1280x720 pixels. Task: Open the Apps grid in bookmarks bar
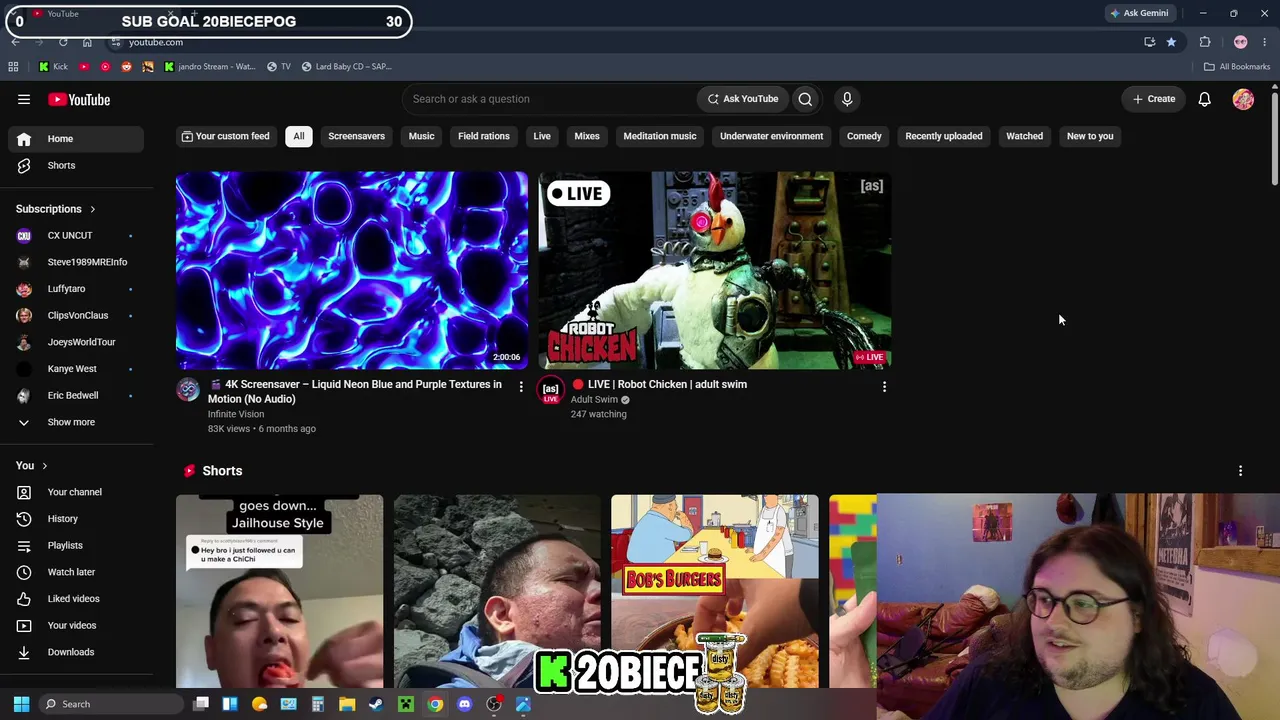13,67
